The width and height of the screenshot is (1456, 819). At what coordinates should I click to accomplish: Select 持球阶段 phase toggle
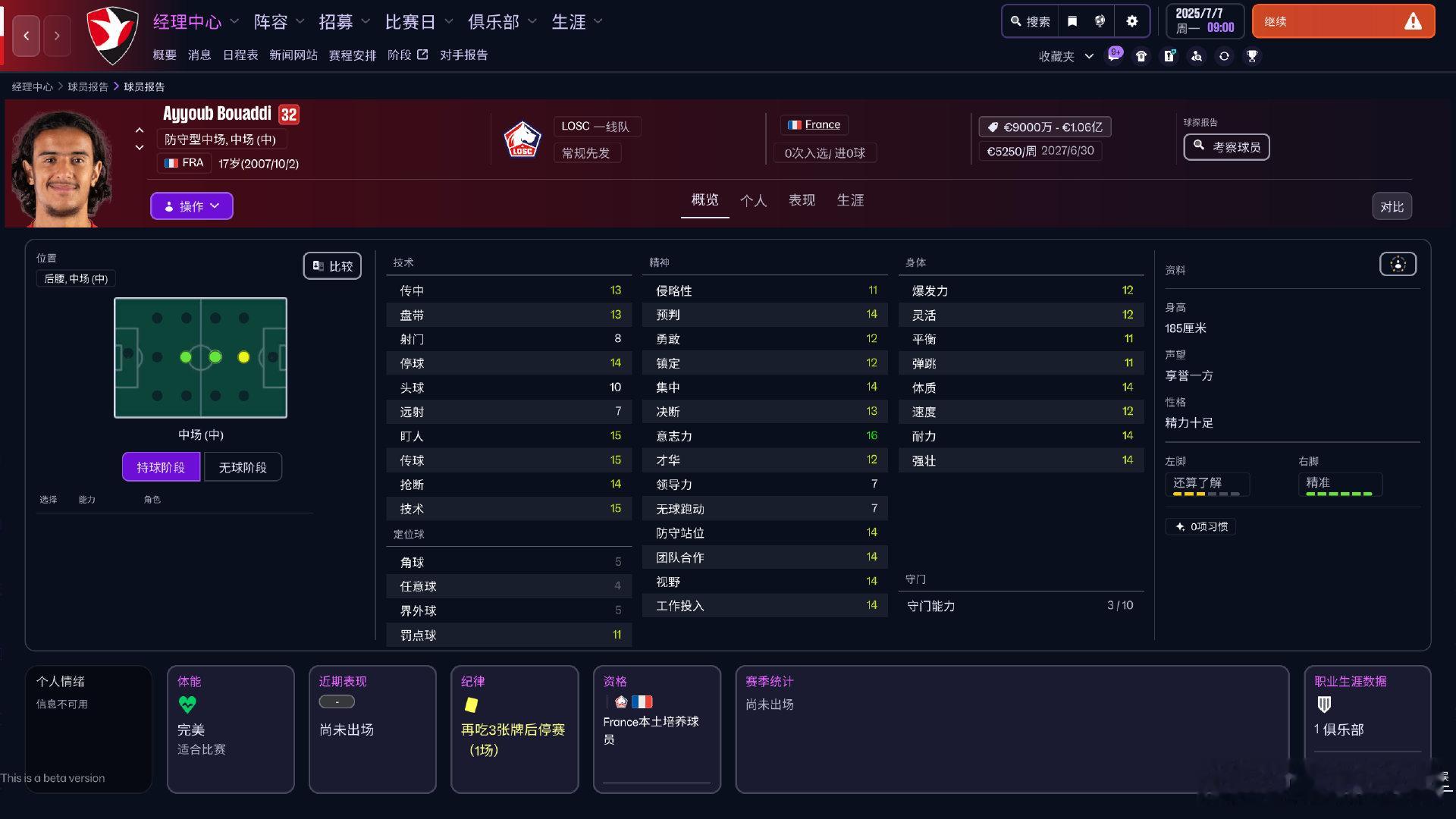click(161, 467)
